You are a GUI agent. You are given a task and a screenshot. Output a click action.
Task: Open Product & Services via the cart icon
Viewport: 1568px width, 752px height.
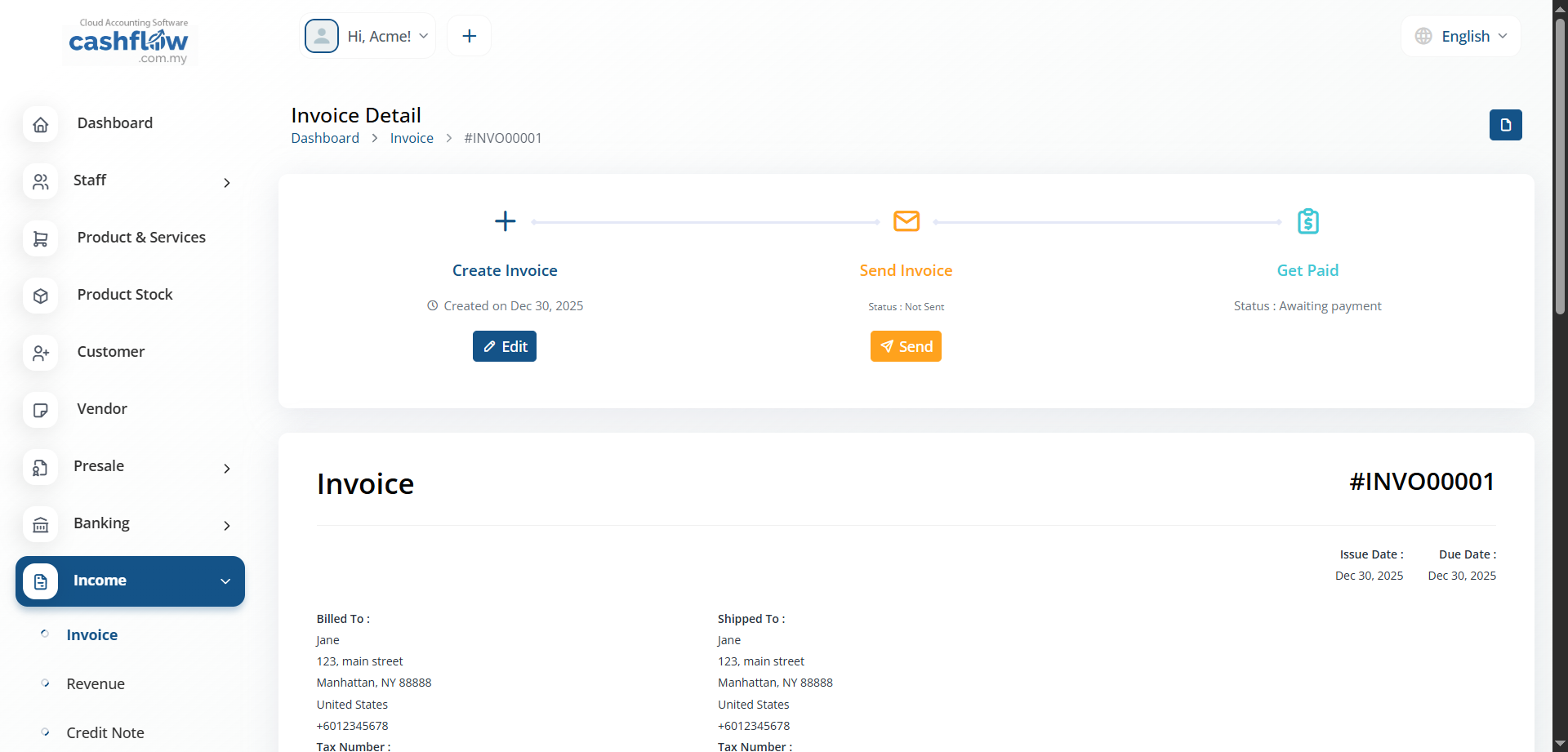41,238
